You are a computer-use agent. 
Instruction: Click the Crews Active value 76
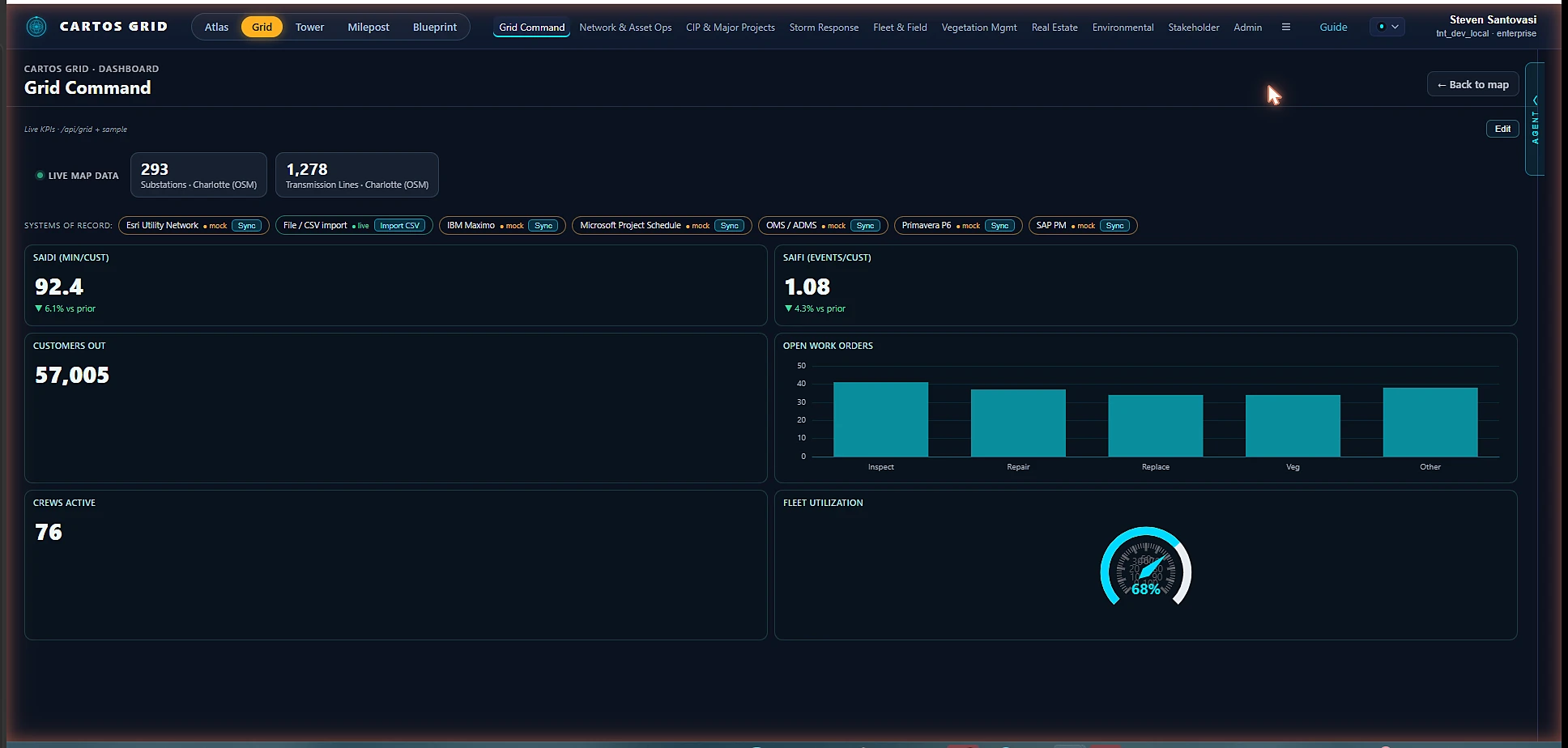(x=49, y=532)
